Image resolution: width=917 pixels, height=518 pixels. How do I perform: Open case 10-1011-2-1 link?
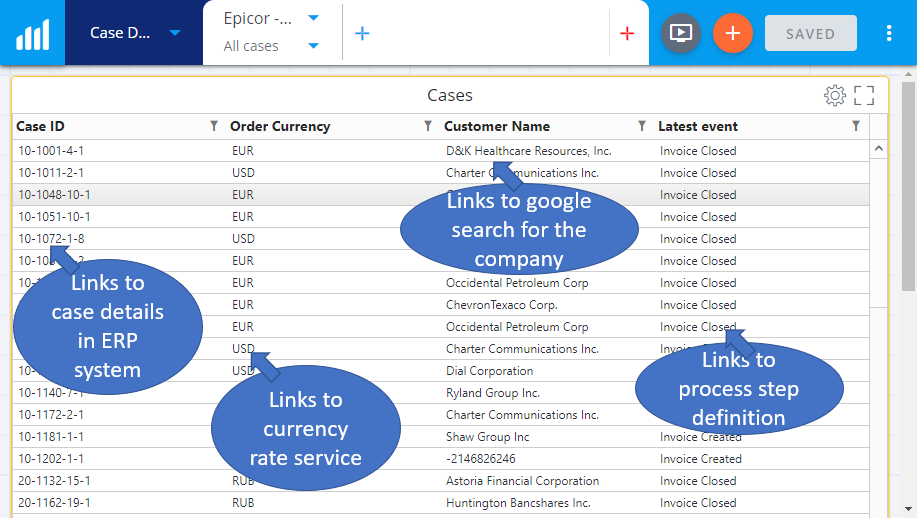click(x=51, y=173)
